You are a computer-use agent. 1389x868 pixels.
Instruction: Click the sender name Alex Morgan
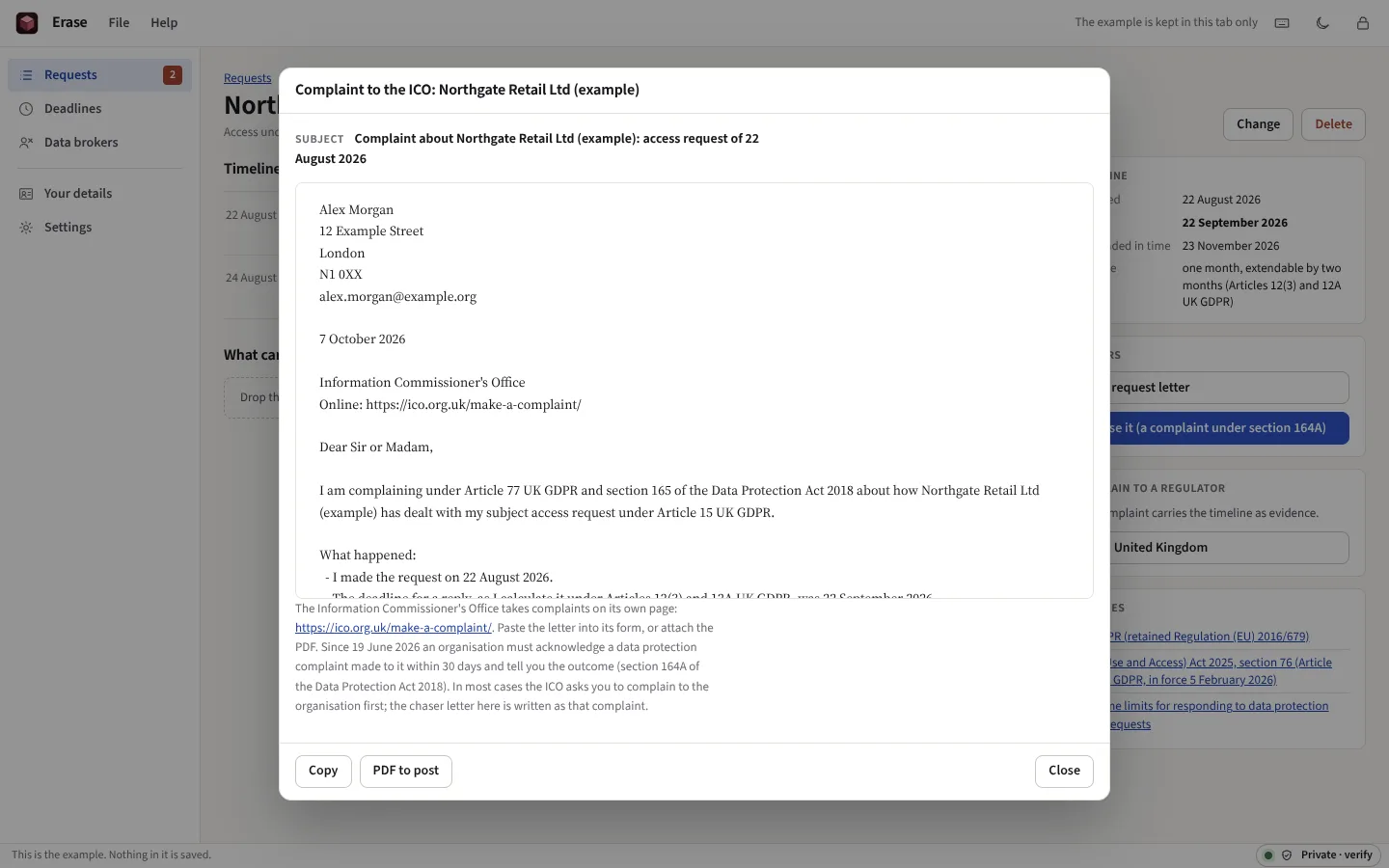[356, 210]
